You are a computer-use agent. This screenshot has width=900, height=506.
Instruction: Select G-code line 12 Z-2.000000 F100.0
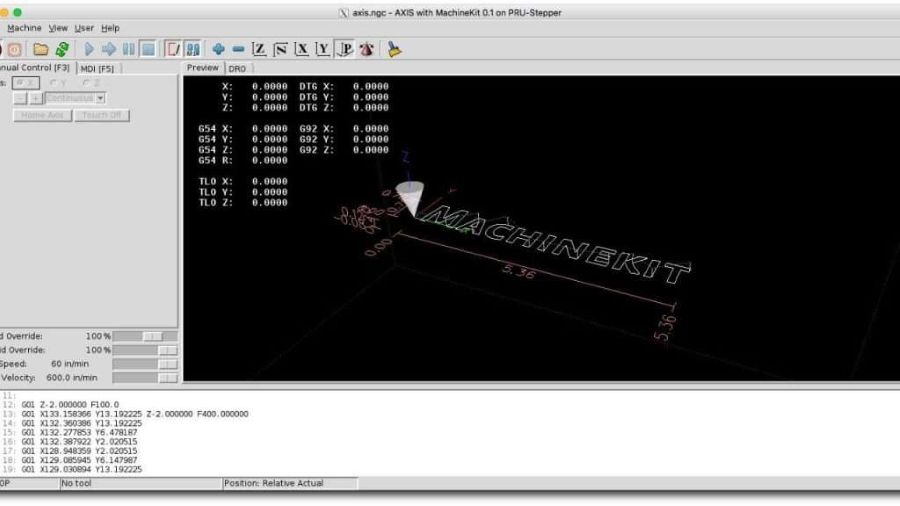point(70,404)
